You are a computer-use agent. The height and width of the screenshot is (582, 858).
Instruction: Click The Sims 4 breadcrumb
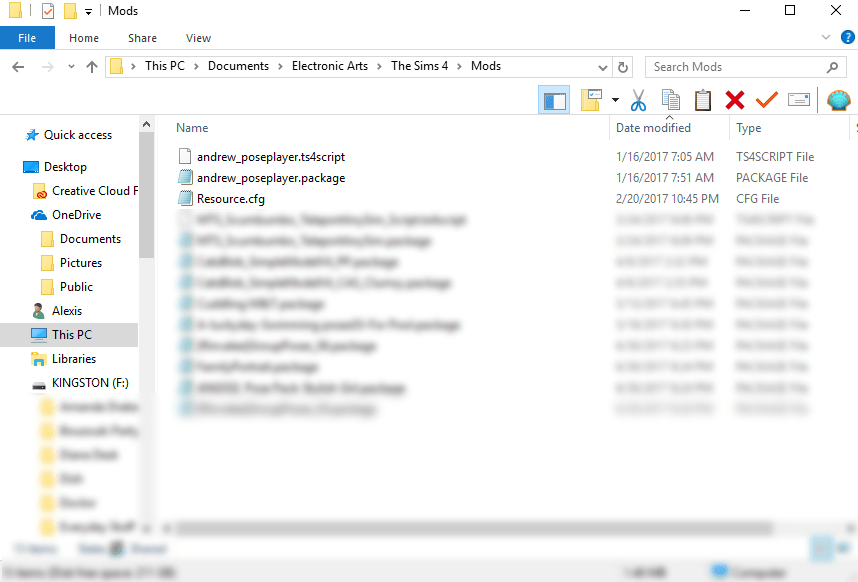419,66
